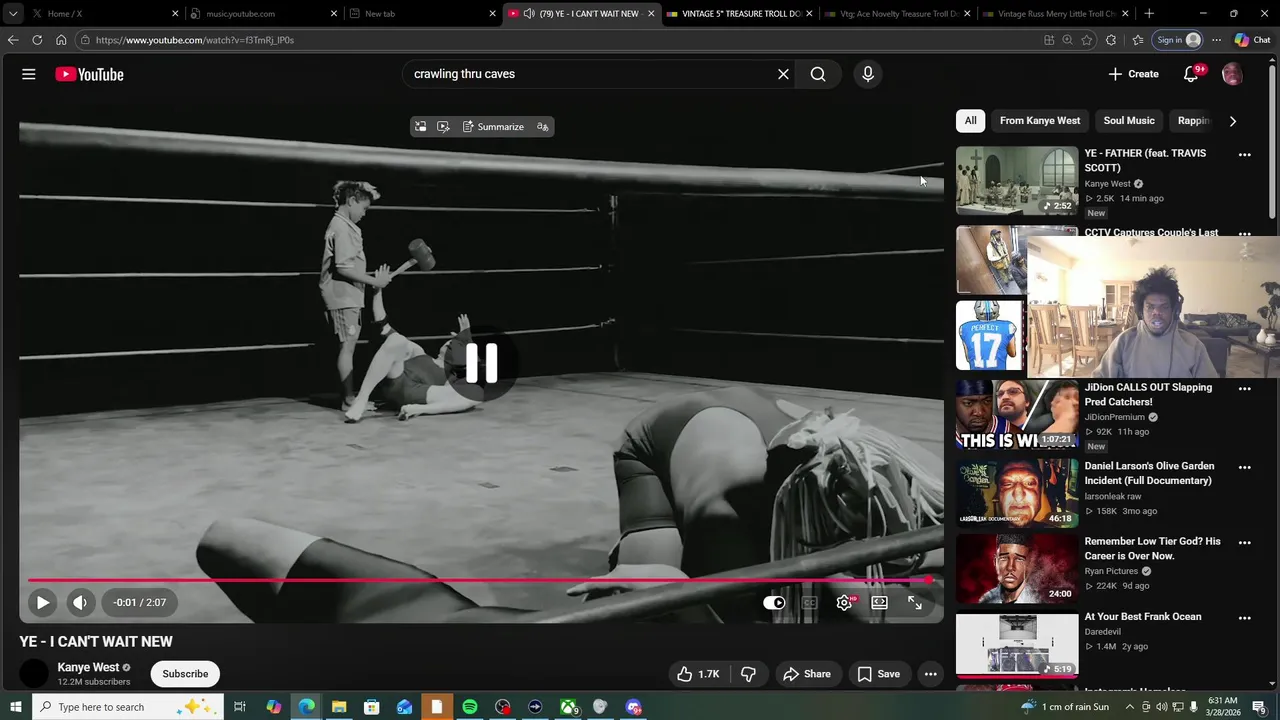
Task: Open options for JiDion CALLS OUT video
Action: pyautogui.click(x=1245, y=388)
